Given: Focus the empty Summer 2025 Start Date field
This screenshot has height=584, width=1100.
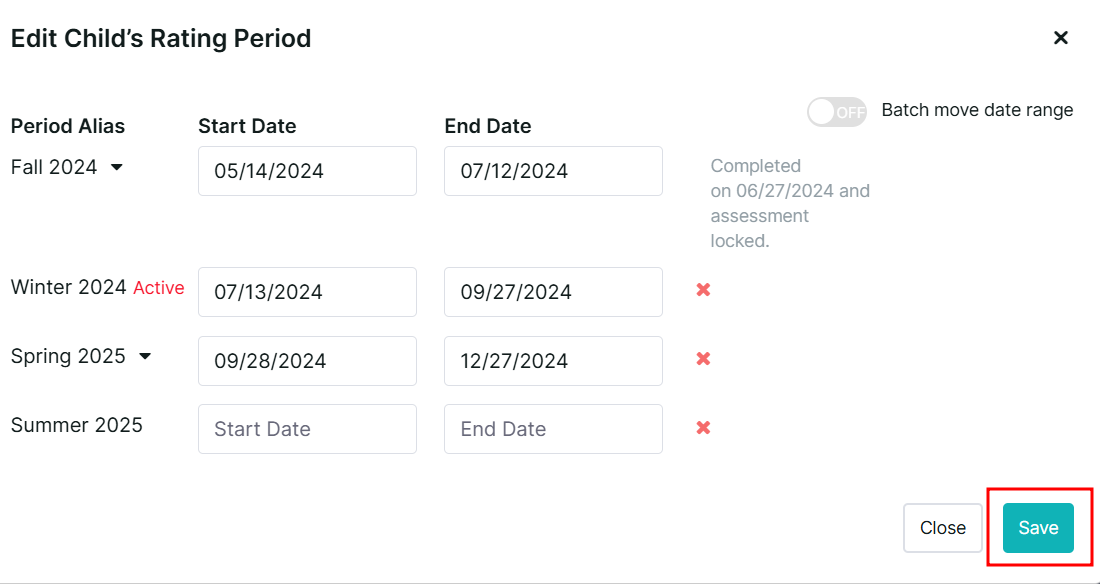Looking at the screenshot, I should point(307,429).
